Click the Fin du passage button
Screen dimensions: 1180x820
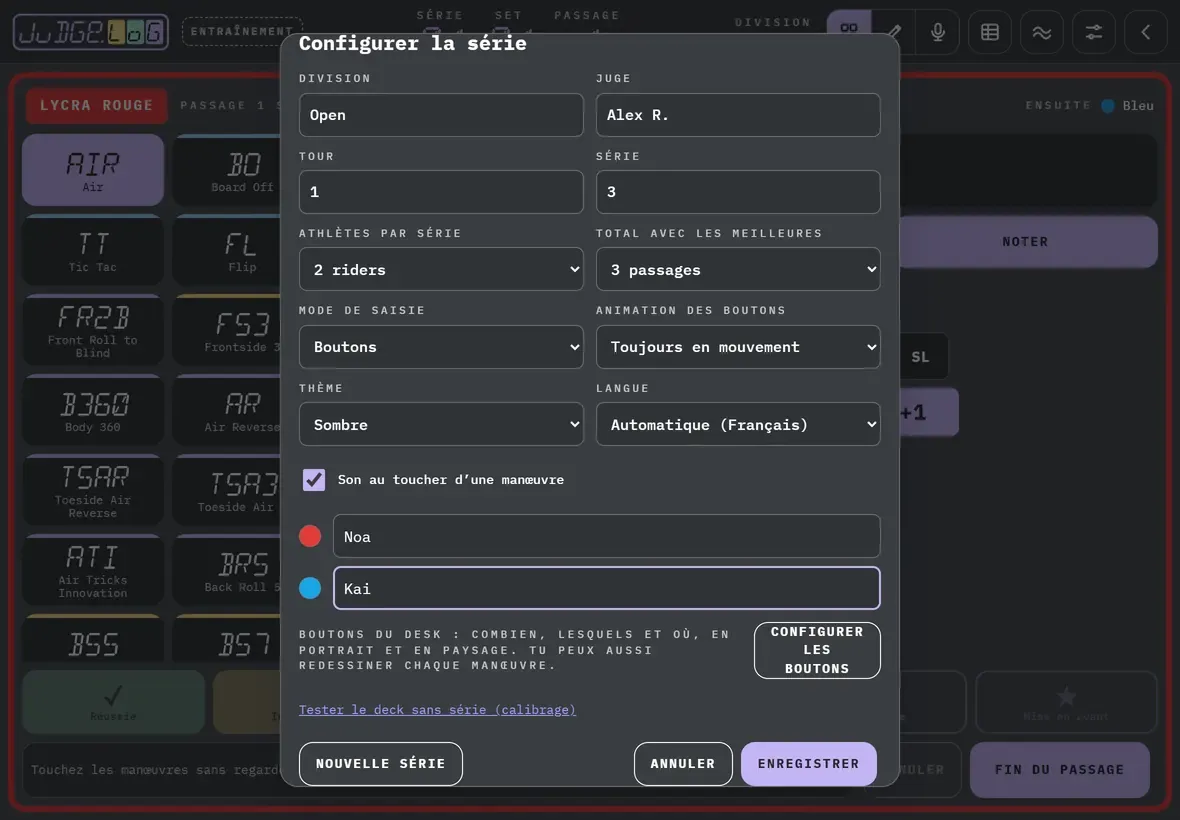click(x=1059, y=770)
